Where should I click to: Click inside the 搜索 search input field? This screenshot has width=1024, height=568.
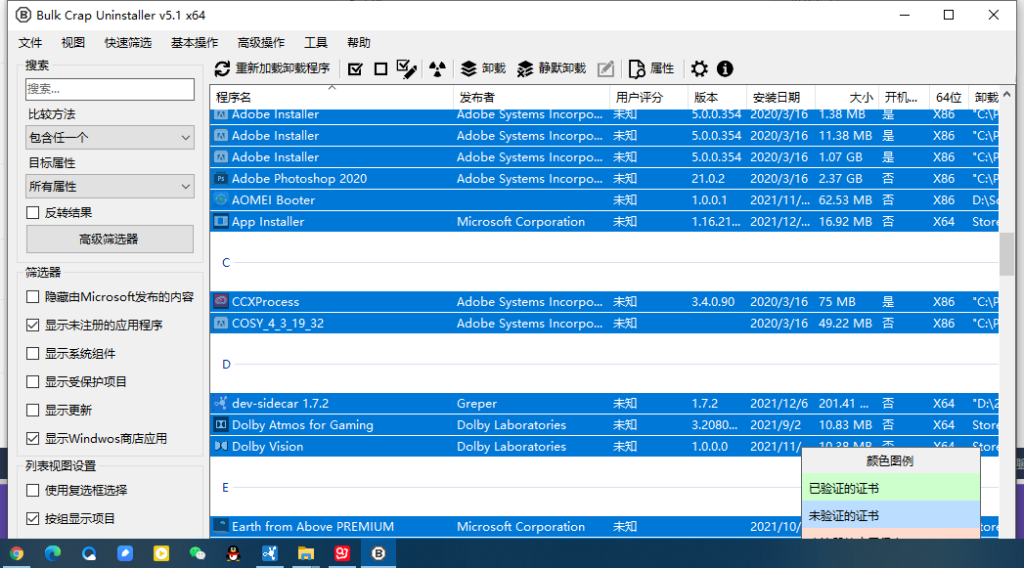[x=110, y=89]
